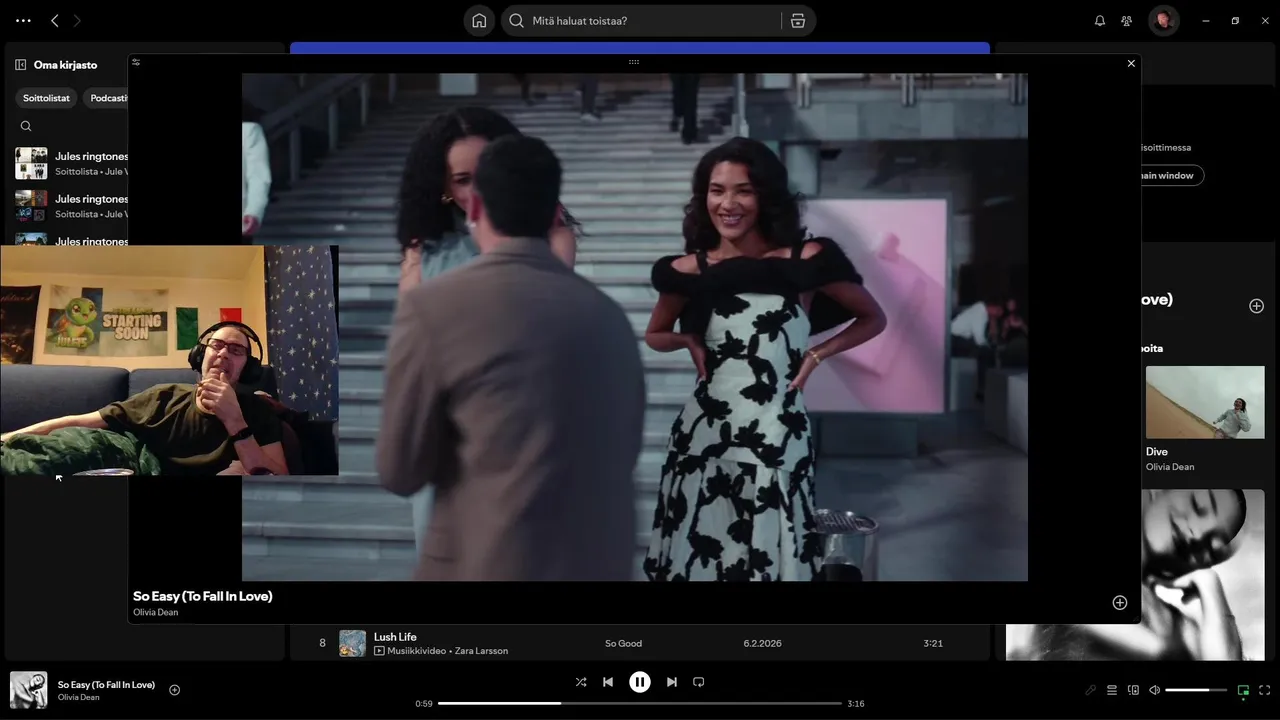
Task: Open first Jules ringtones playlist
Action: point(71,163)
